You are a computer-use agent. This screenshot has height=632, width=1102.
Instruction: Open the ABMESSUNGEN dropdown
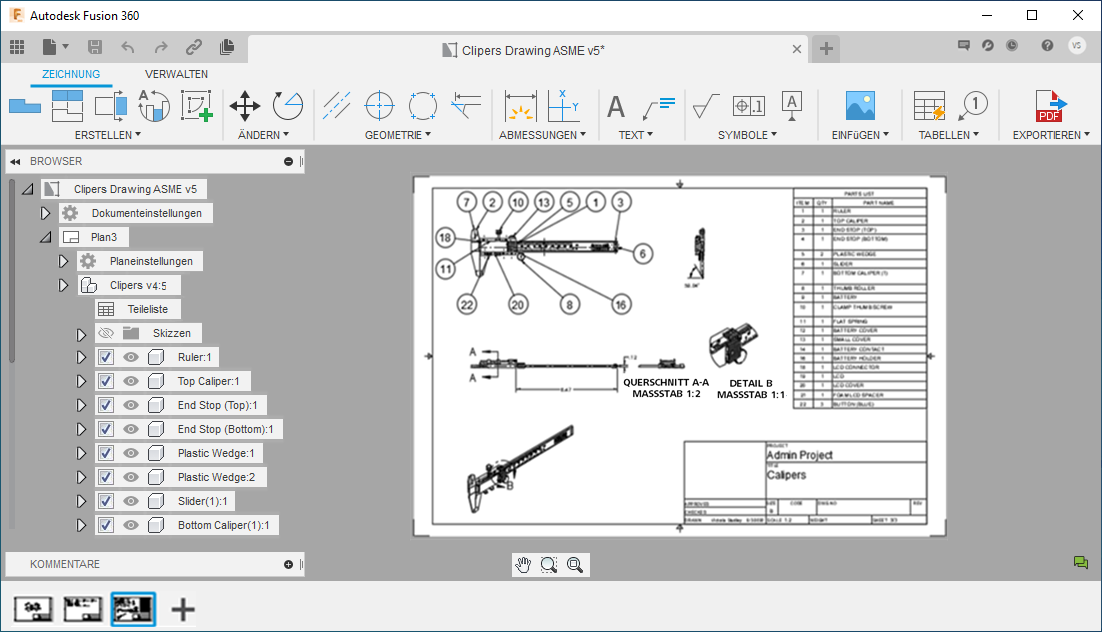tap(543, 135)
